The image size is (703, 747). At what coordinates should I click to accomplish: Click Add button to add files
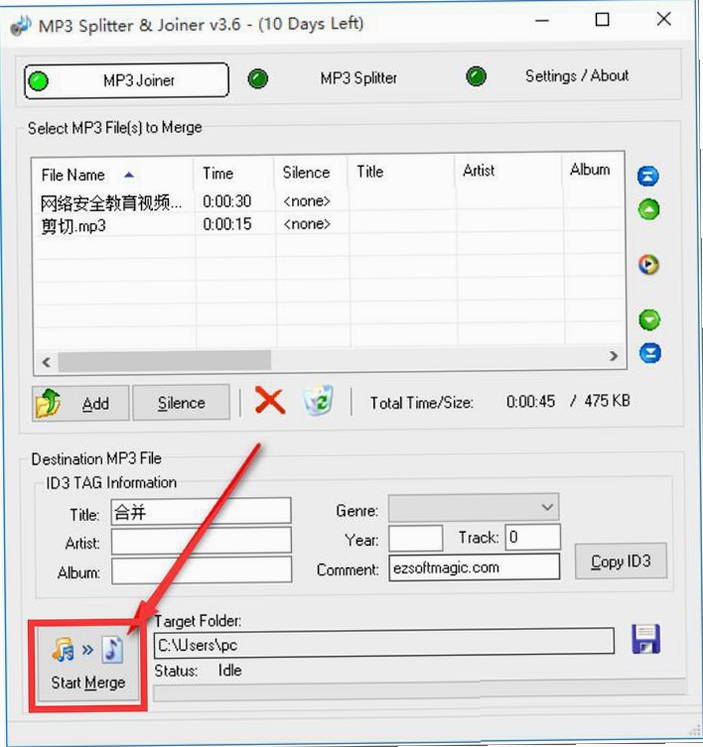80,403
